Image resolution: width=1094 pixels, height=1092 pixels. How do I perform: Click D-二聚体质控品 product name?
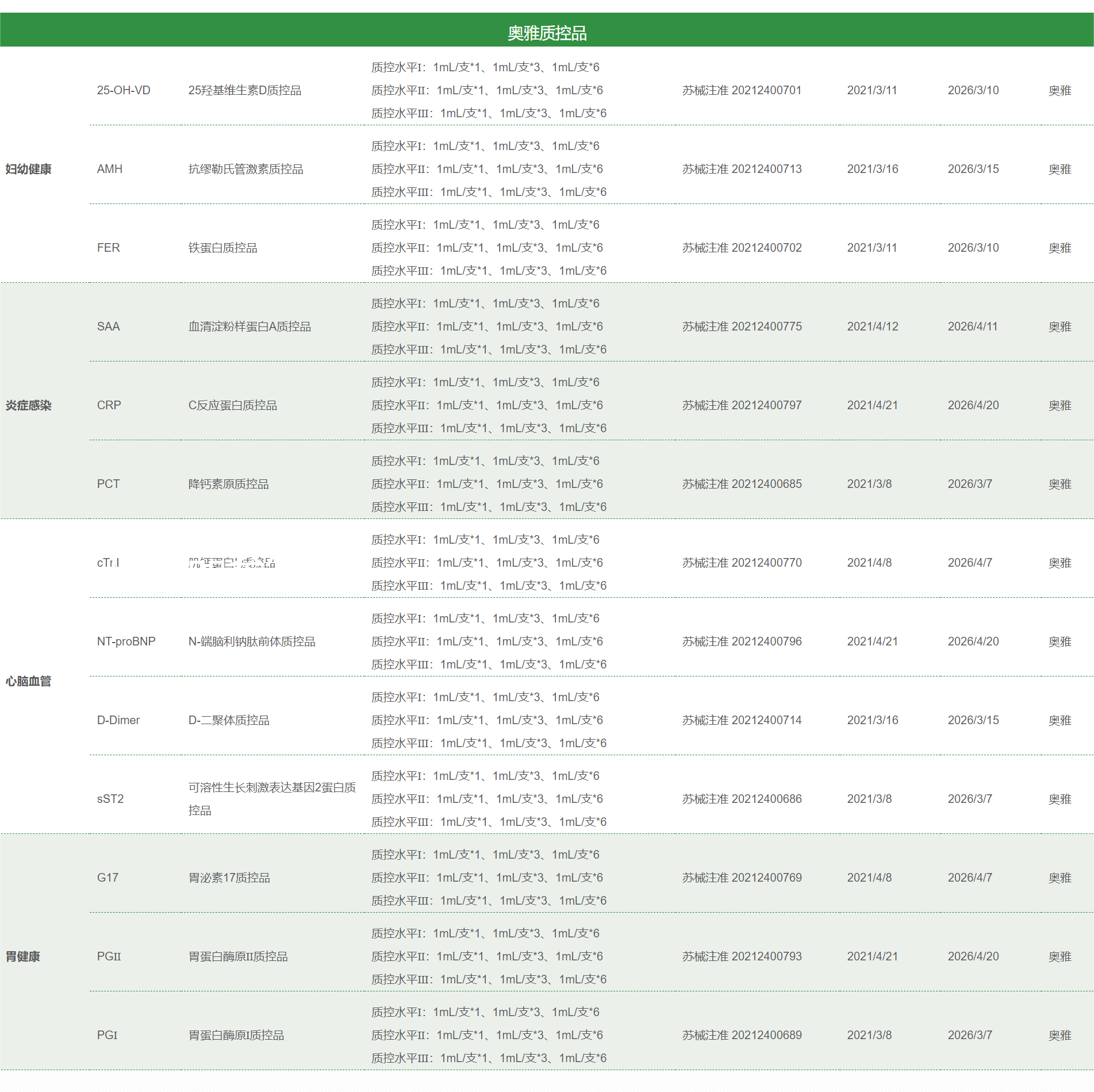229,720
